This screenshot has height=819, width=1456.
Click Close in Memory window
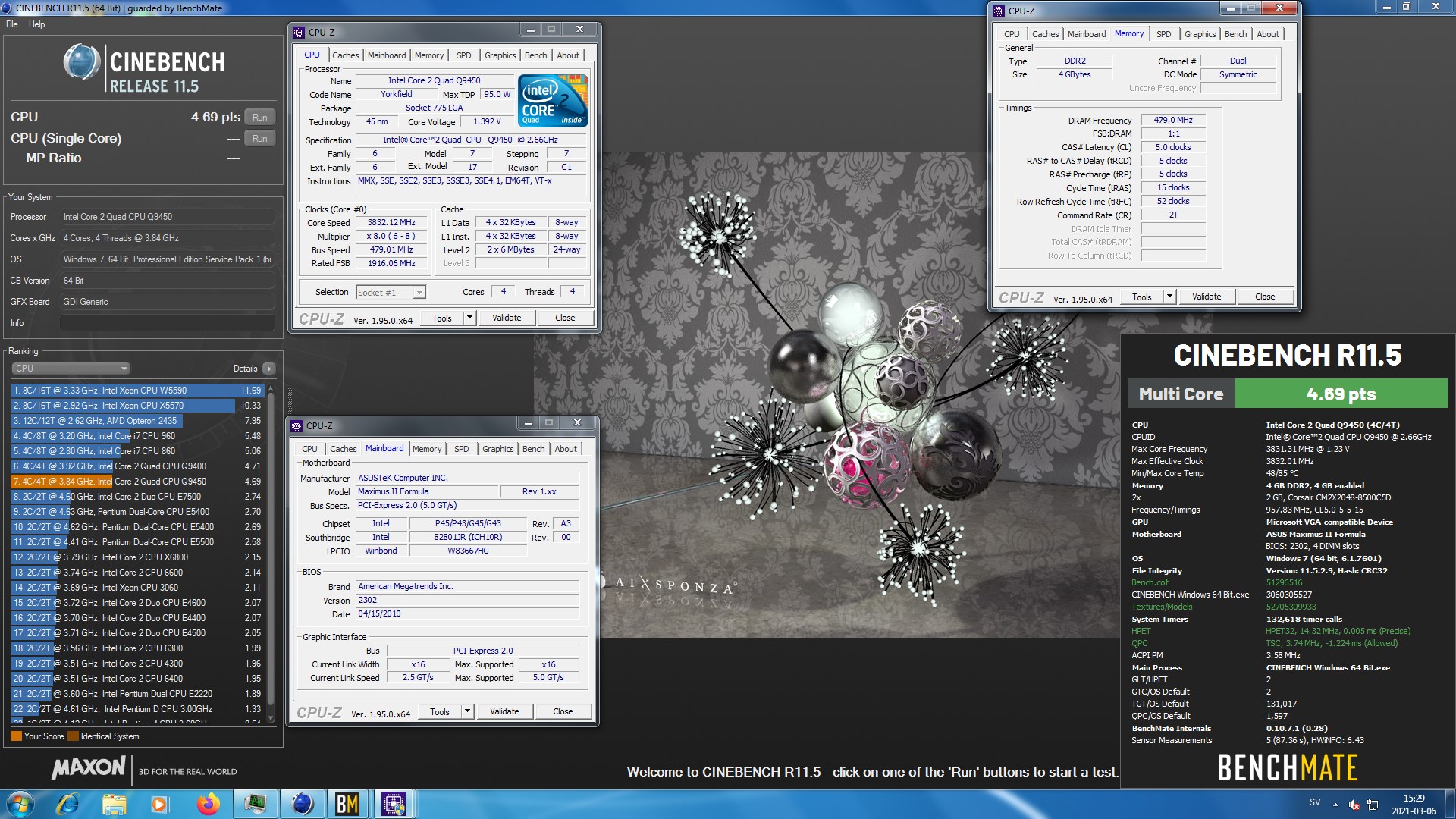[x=1264, y=297]
